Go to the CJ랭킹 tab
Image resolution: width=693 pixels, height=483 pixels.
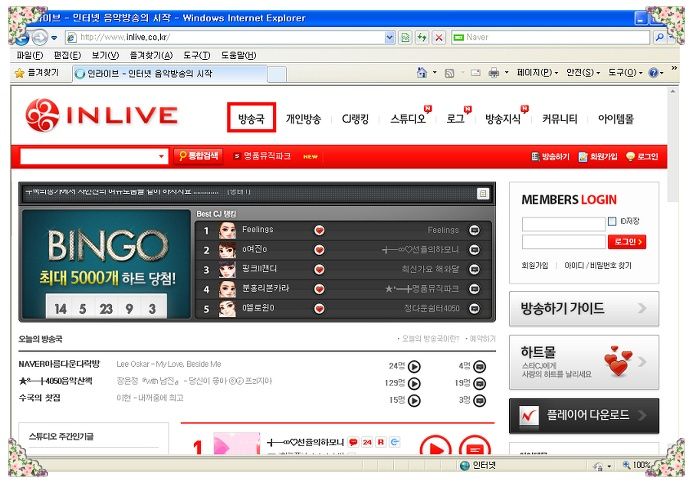355,118
